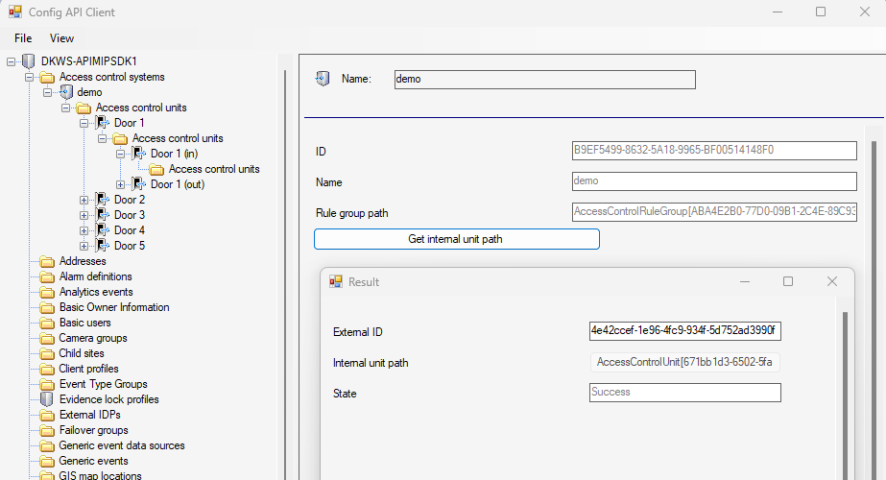The image size is (886, 480).
Task: Click the Alarm definitions folder icon
Action: tap(47, 277)
